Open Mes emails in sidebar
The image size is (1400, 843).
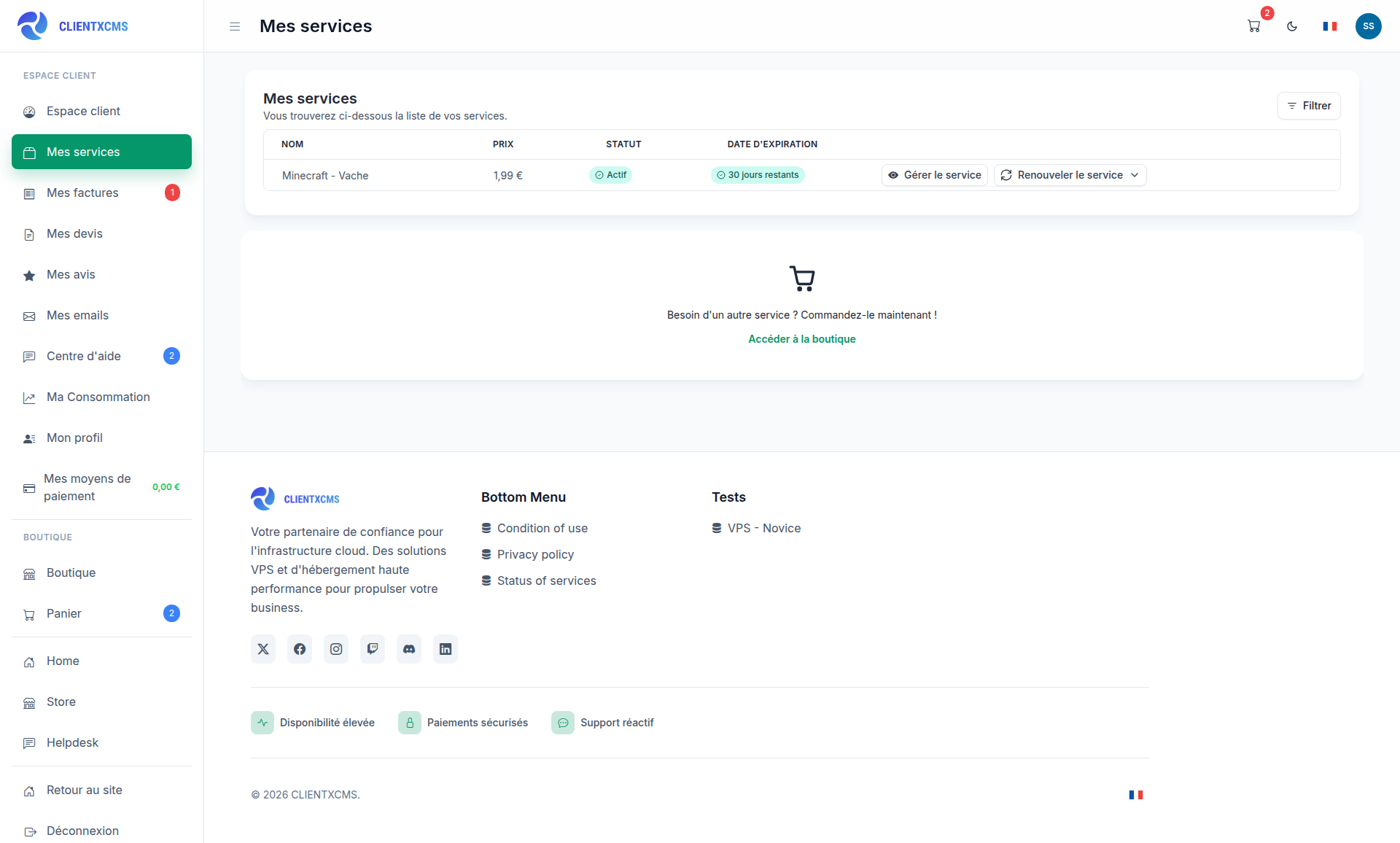102,315
